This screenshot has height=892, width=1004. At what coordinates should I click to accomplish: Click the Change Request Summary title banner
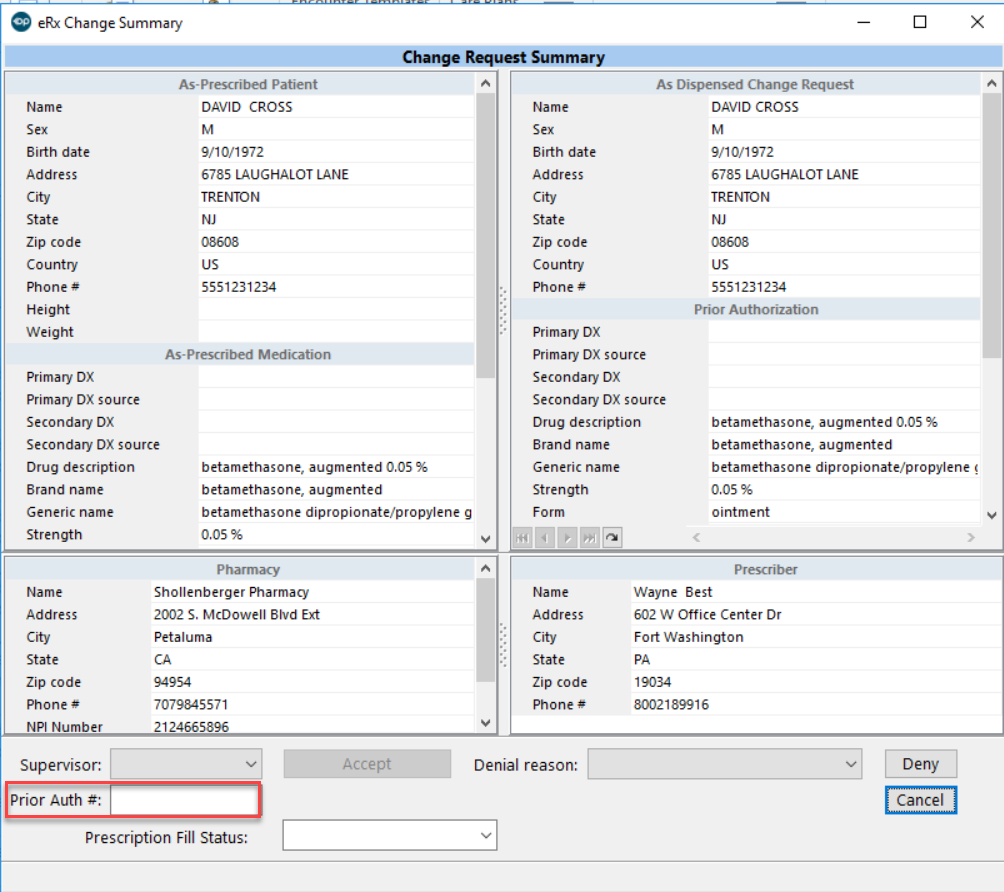[x=503, y=57]
